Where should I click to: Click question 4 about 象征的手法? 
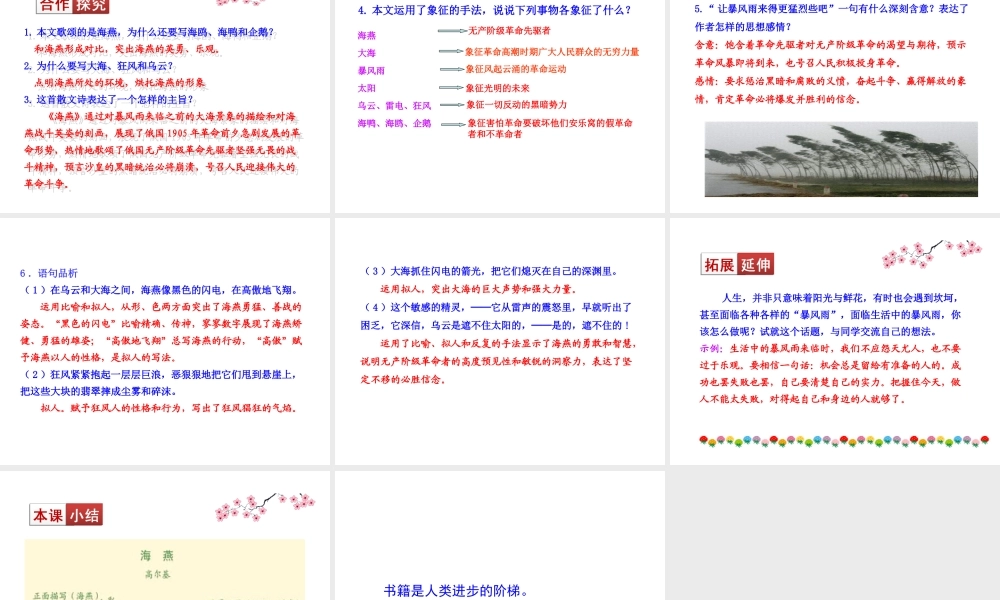point(495,10)
